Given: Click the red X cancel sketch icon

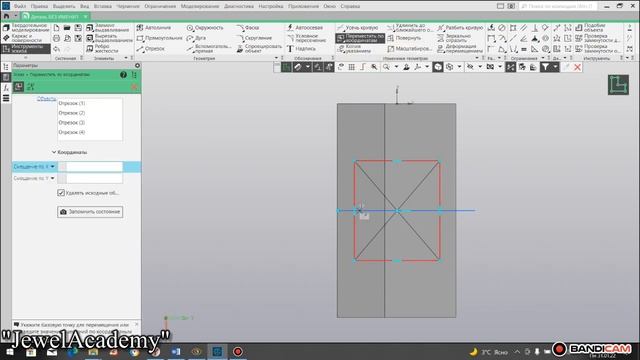Looking at the screenshot, I should tap(577, 67).
